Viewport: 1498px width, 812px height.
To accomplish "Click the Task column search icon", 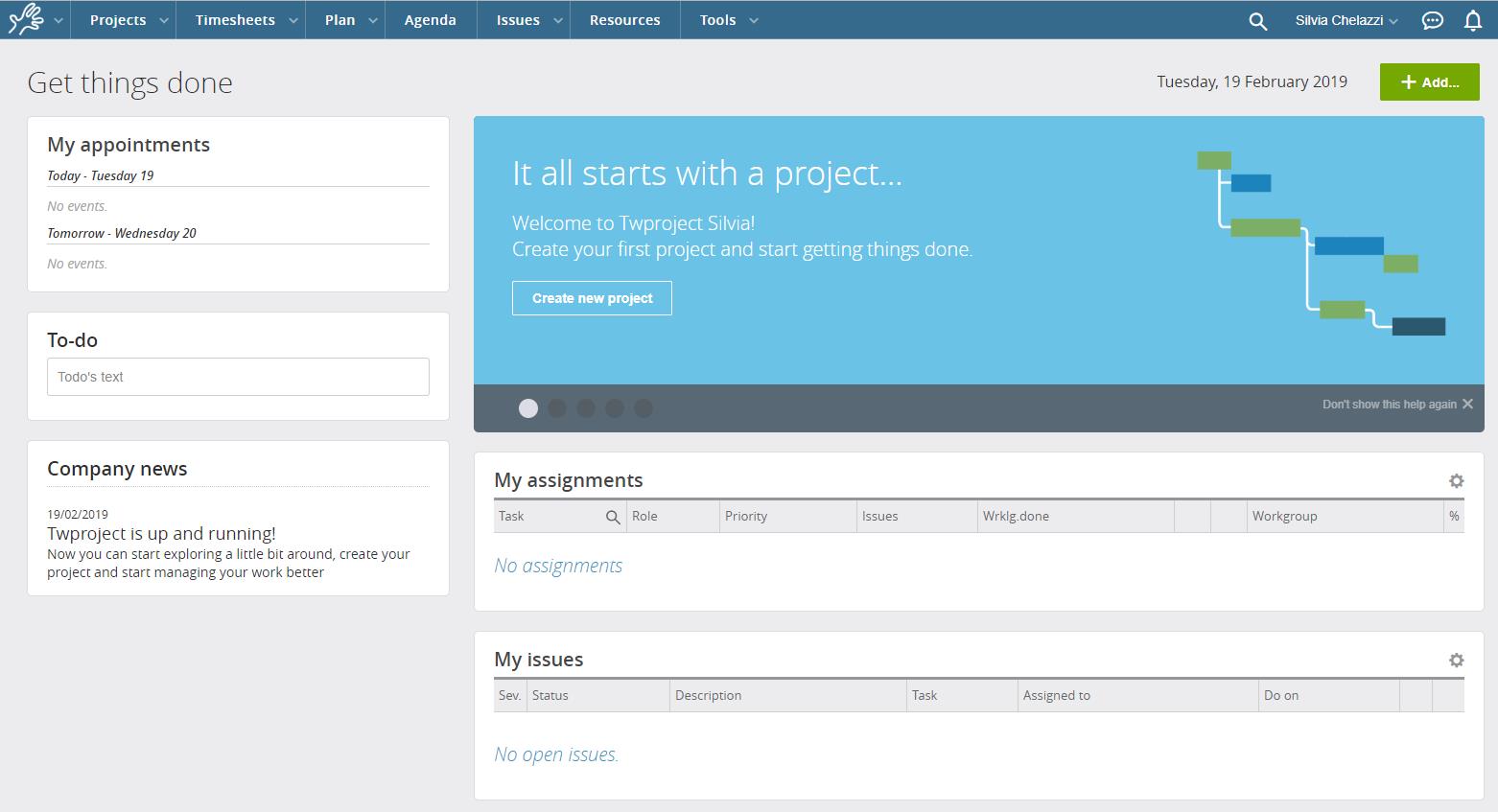I will [613, 517].
